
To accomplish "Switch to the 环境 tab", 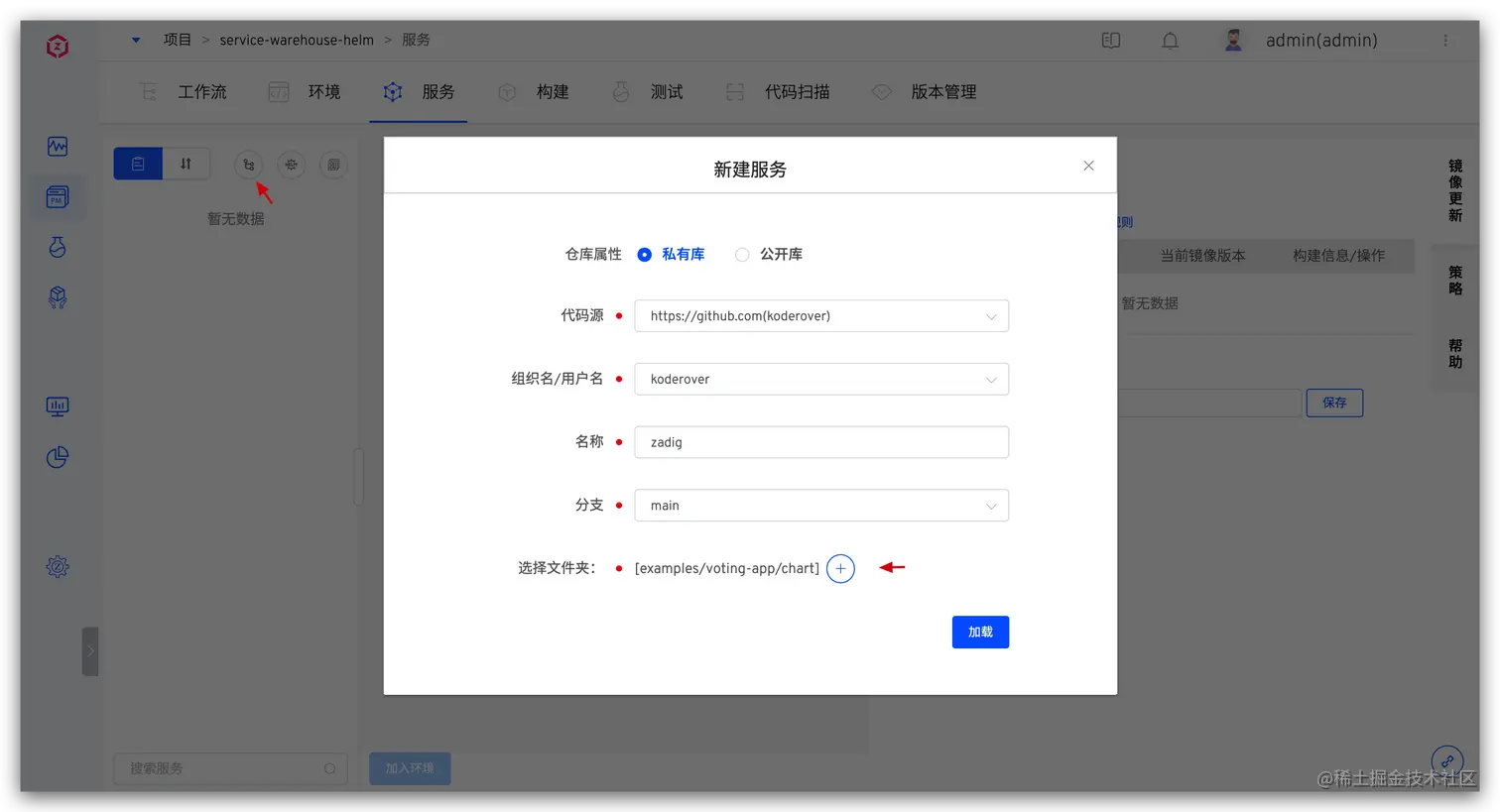I will pyautogui.click(x=305, y=92).
